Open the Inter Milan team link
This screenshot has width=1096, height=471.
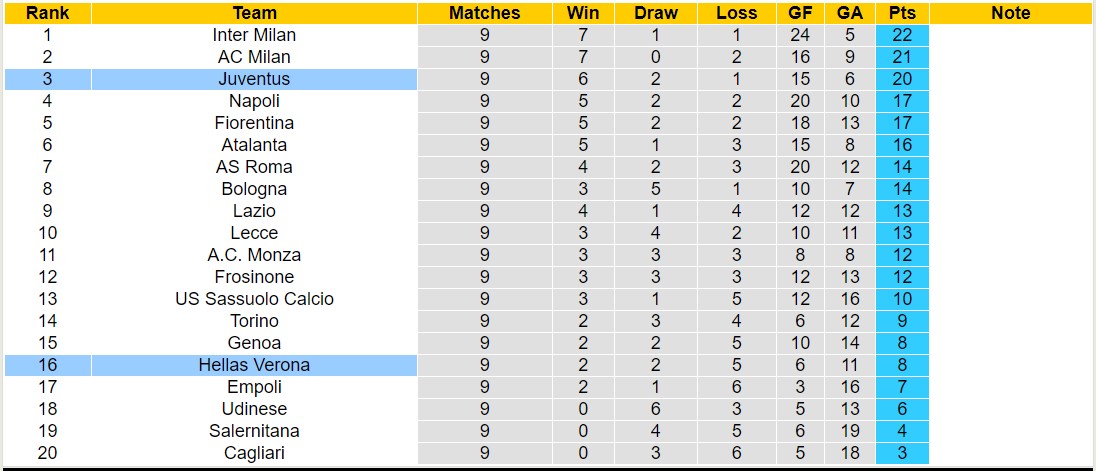click(x=254, y=35)
